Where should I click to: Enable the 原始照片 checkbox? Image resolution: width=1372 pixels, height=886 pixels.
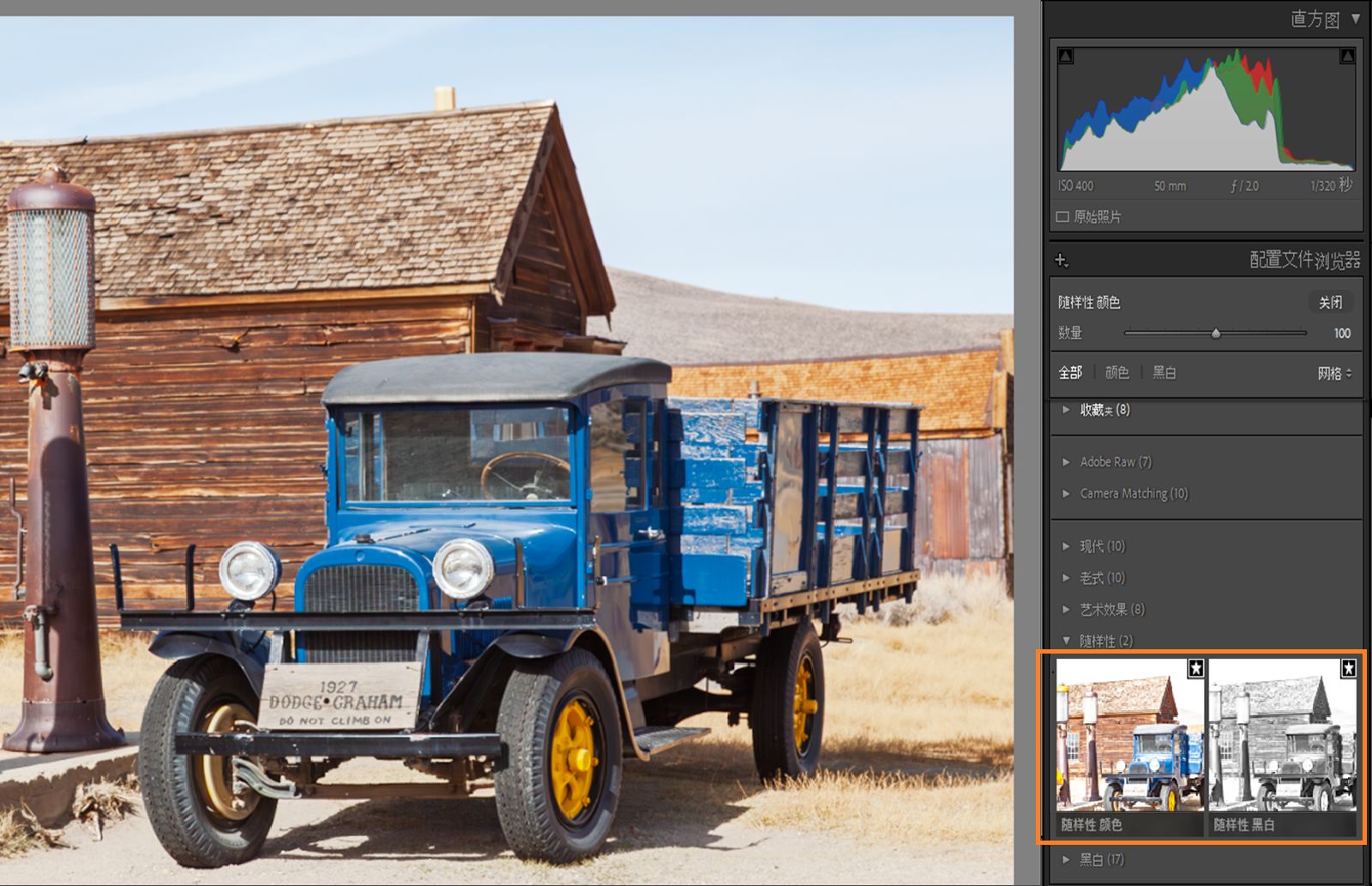point(1062,217)
